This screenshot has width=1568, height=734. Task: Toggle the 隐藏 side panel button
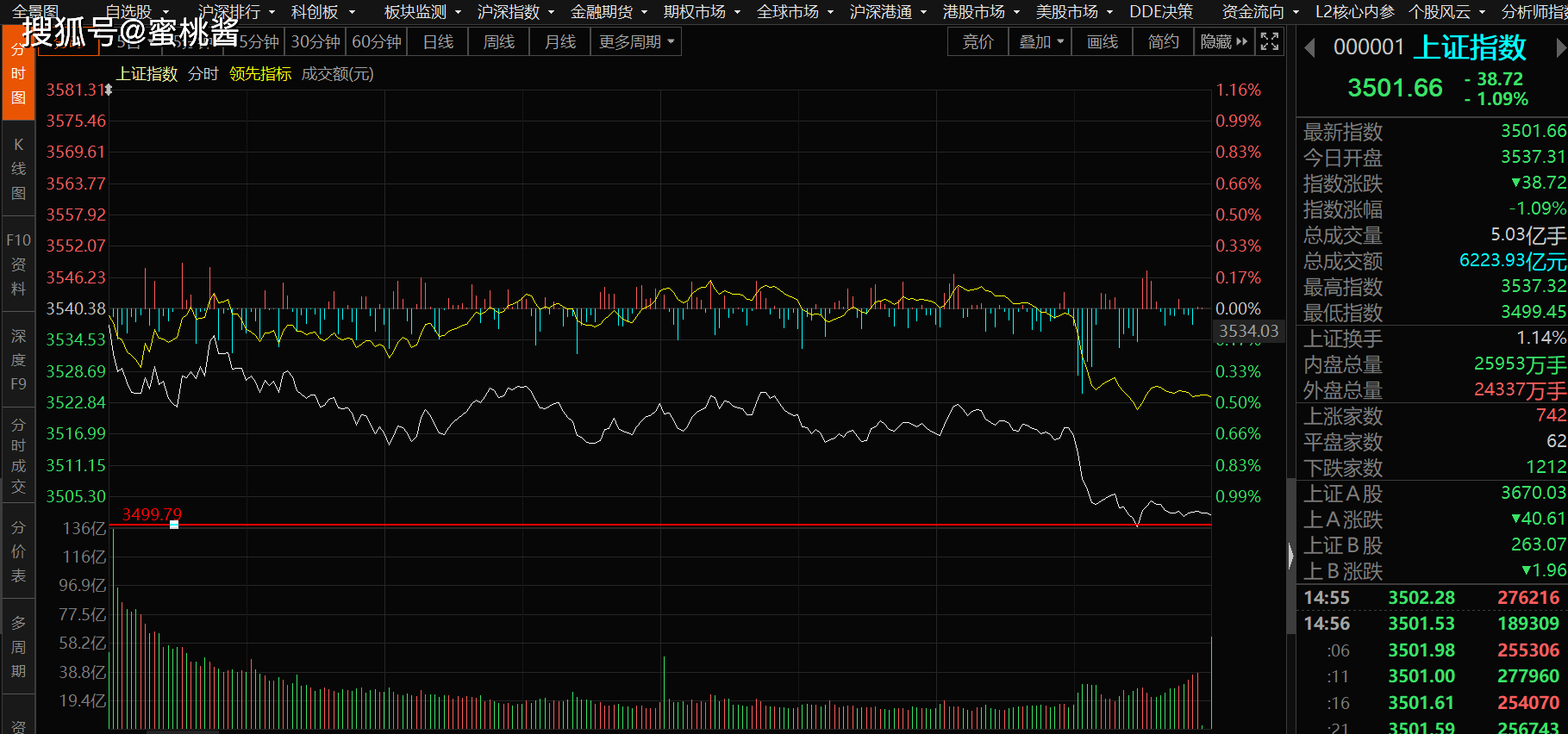point(1223,41)
